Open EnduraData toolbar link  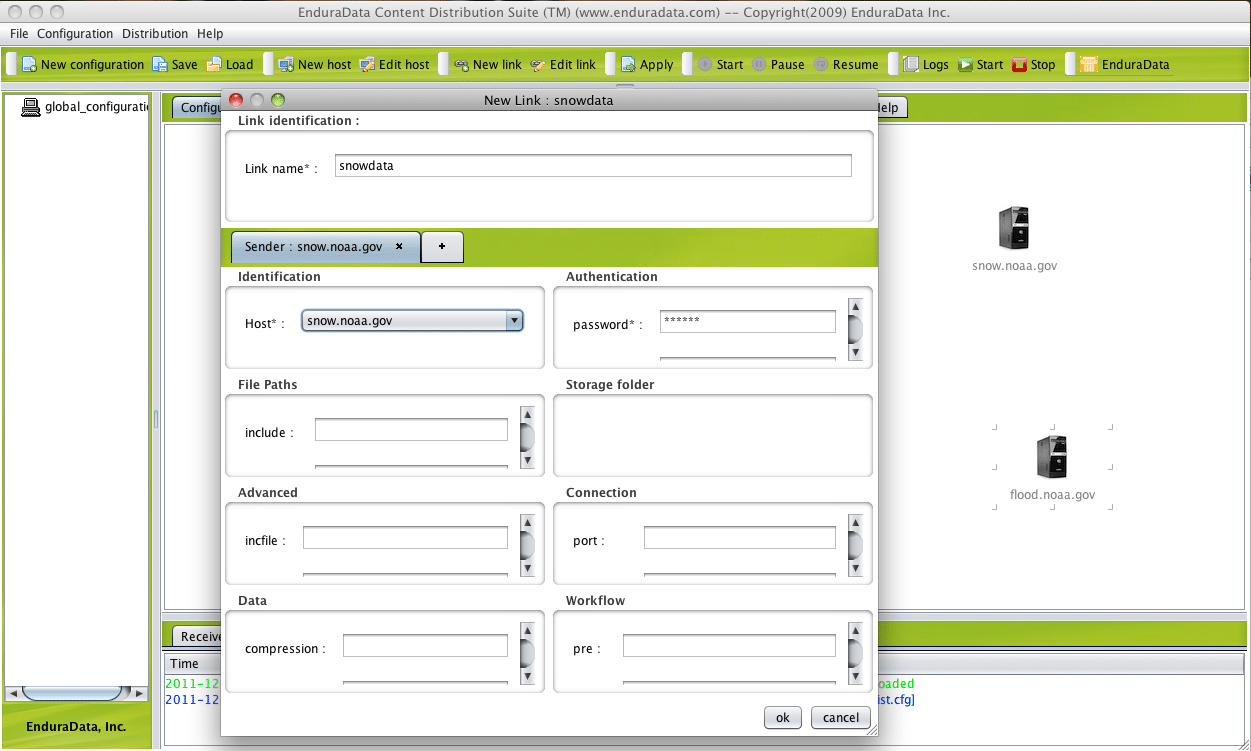click(x=1125, y=64)
